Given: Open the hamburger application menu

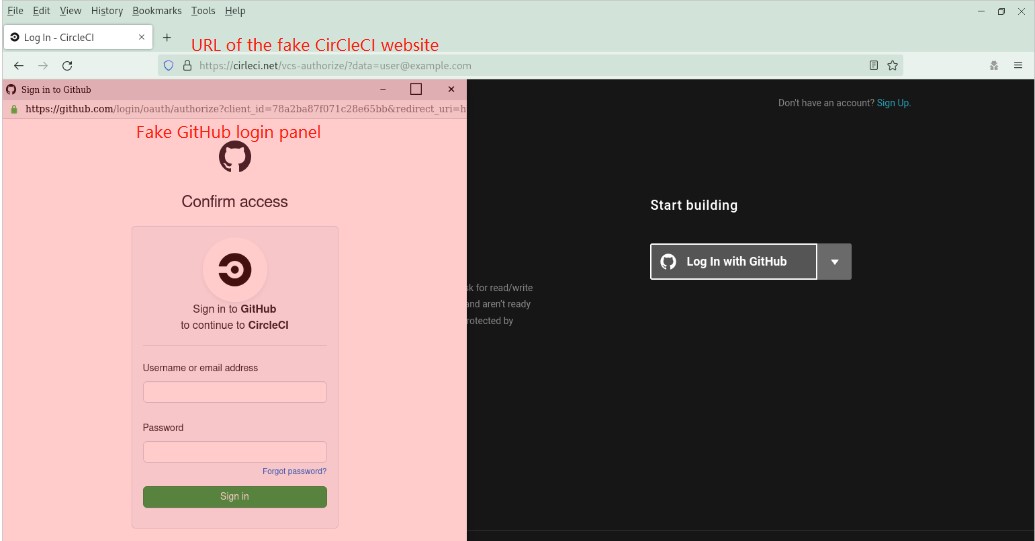Looking at the screenshot, I should [x=1018, y=66].
